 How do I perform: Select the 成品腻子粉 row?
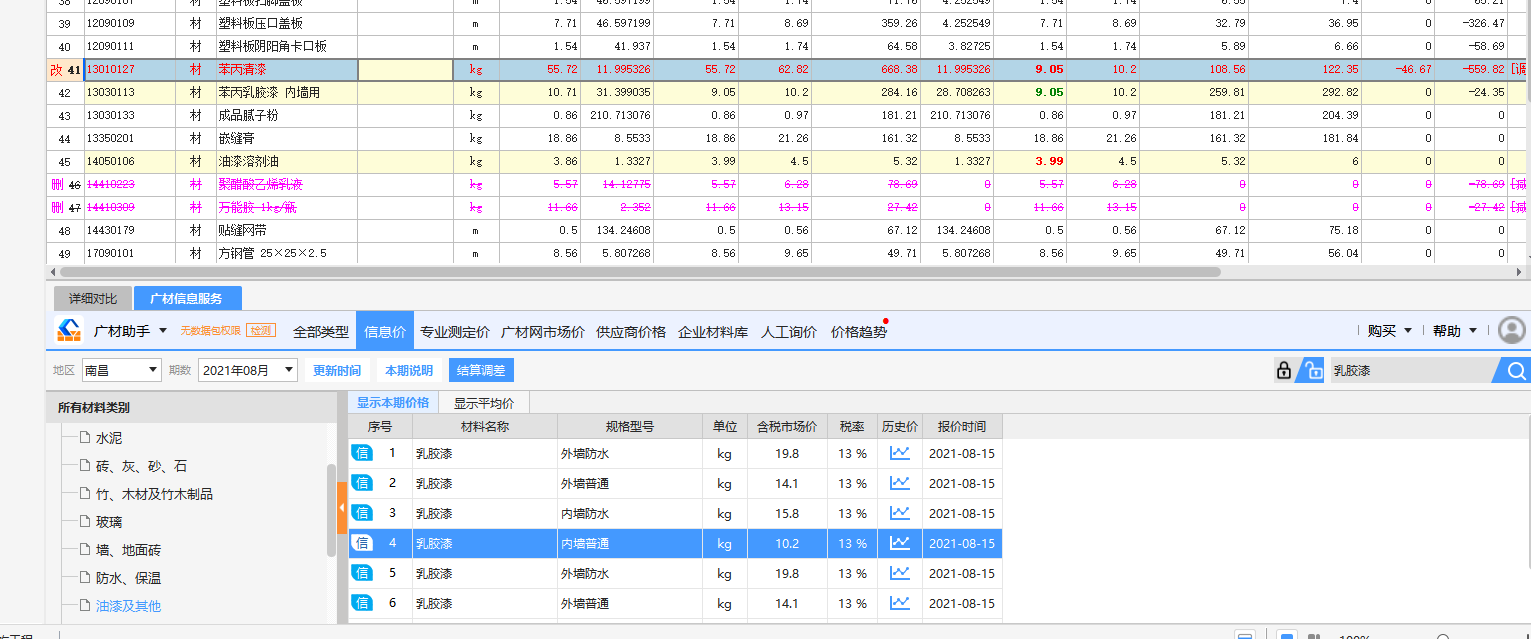click(x=788, y=115)
